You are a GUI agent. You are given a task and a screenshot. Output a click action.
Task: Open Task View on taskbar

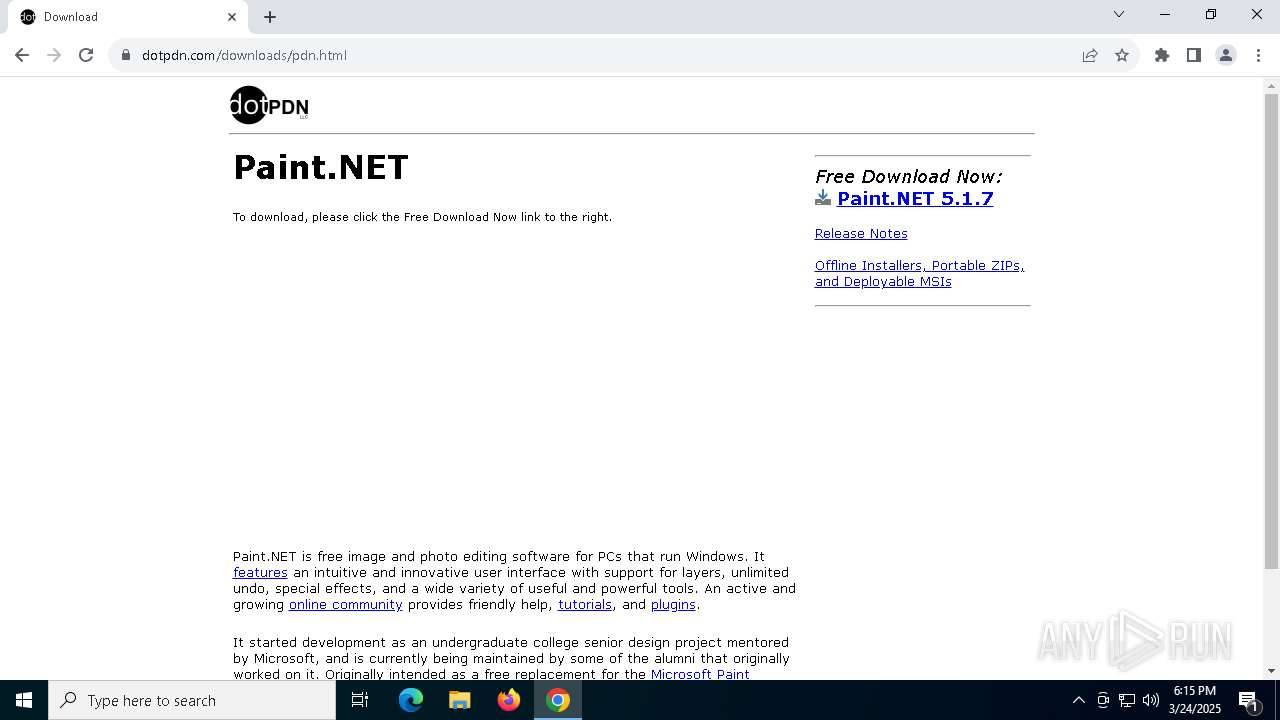(x=360, y=700)
